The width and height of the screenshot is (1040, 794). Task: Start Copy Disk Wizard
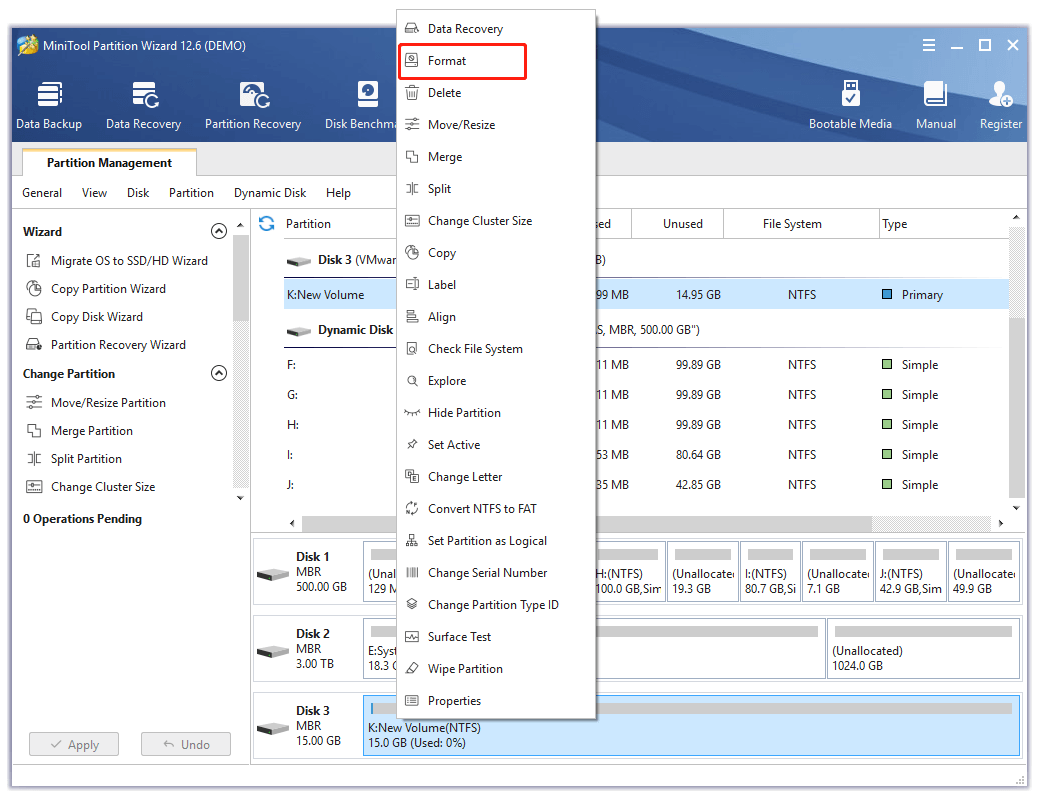point(84,316)
